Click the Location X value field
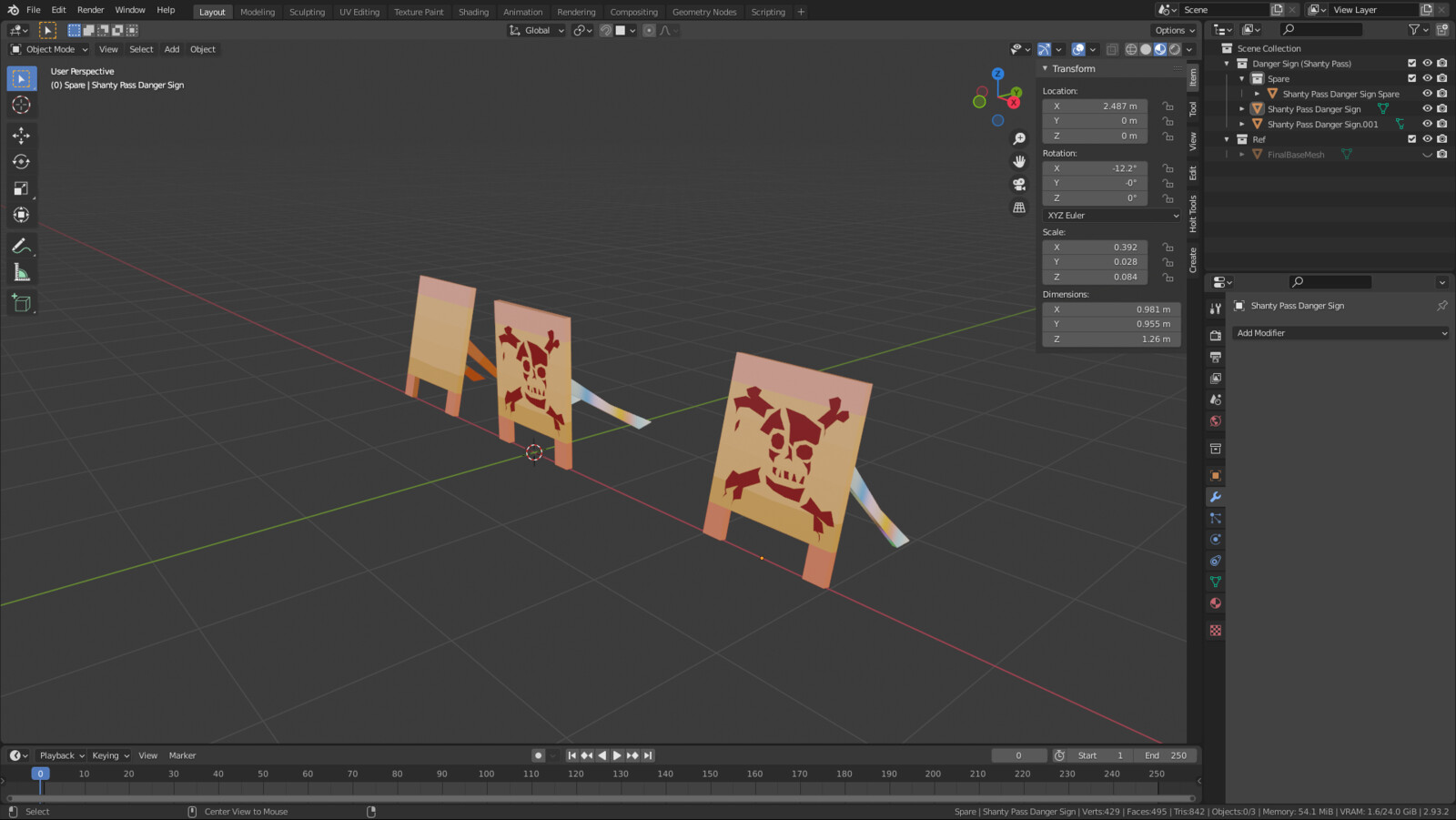The height and width of the screenshot is (820, 1456). (x=1095, y=106)
